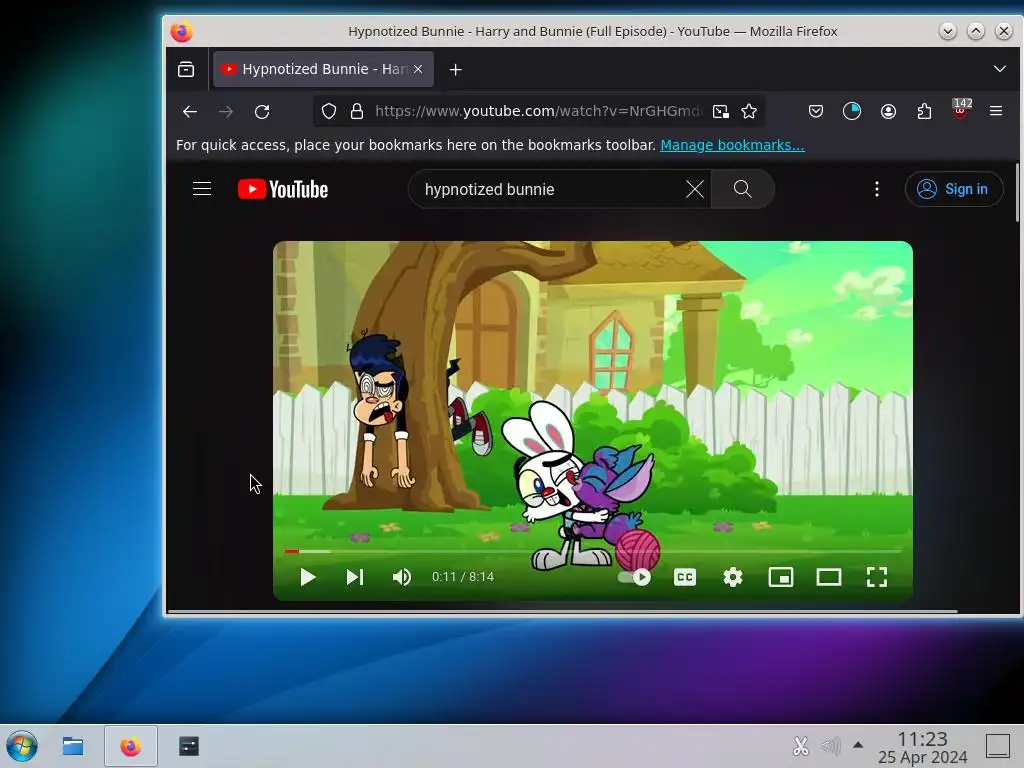Open YouTube settings three-dot menu
Screen dimensions: 1024x768
click(x=876, y=189)
